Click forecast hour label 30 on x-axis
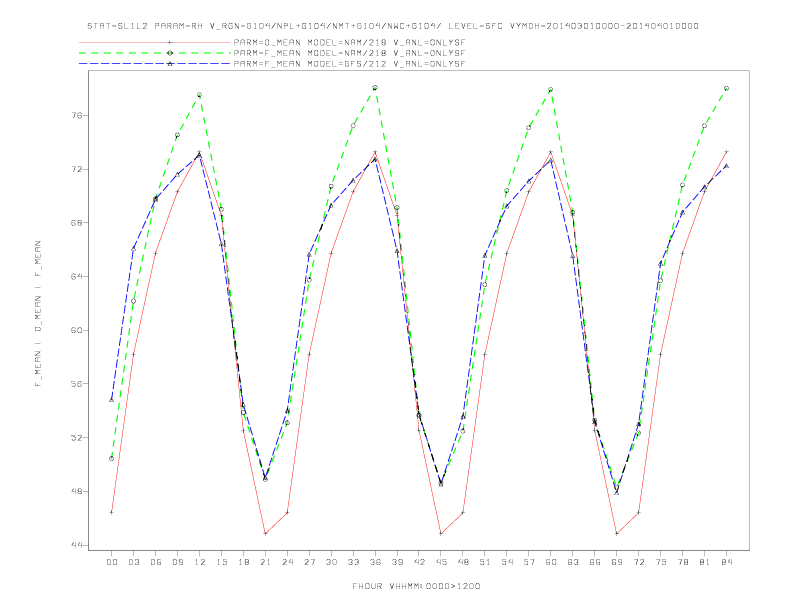The width and height of the screenshot is (792, 612). coord(331,562)
